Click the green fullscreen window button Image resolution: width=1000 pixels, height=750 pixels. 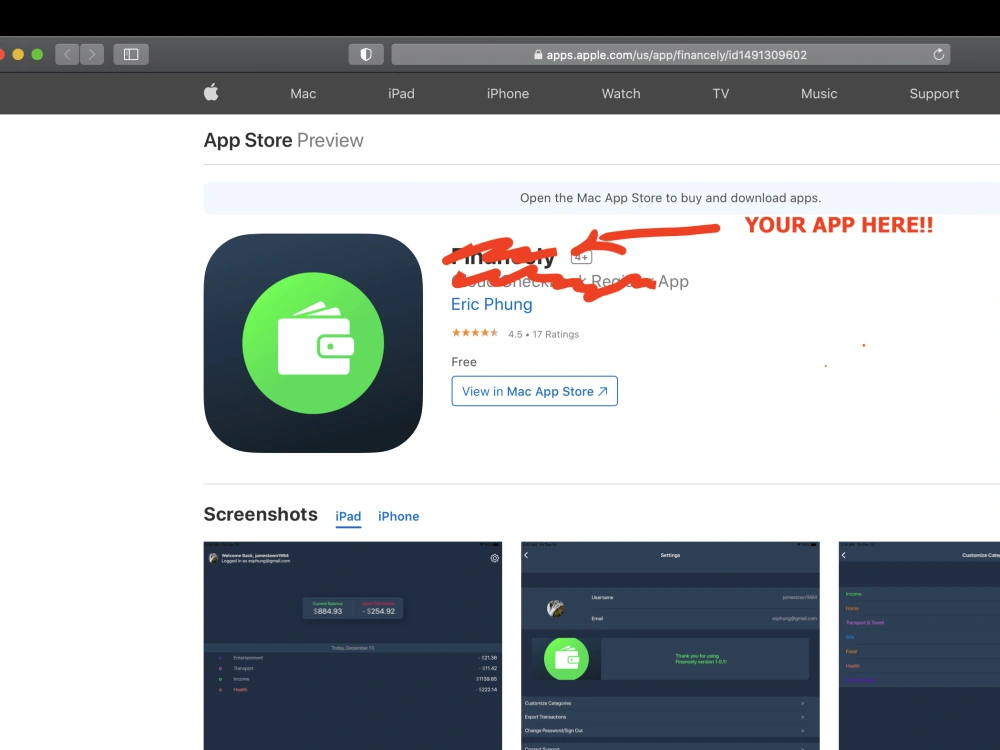coord(37,54)
